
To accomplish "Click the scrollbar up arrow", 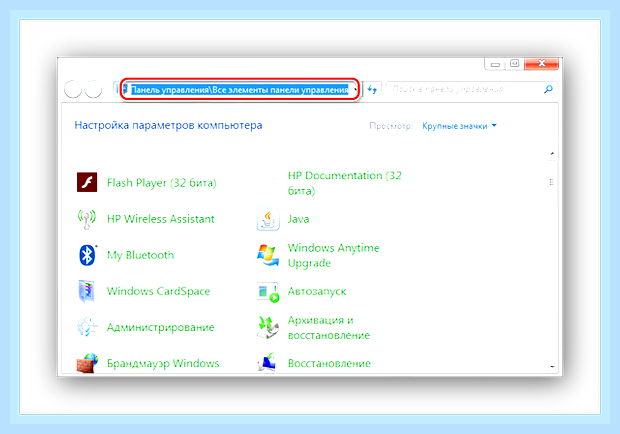I will [x=552, y=153].
